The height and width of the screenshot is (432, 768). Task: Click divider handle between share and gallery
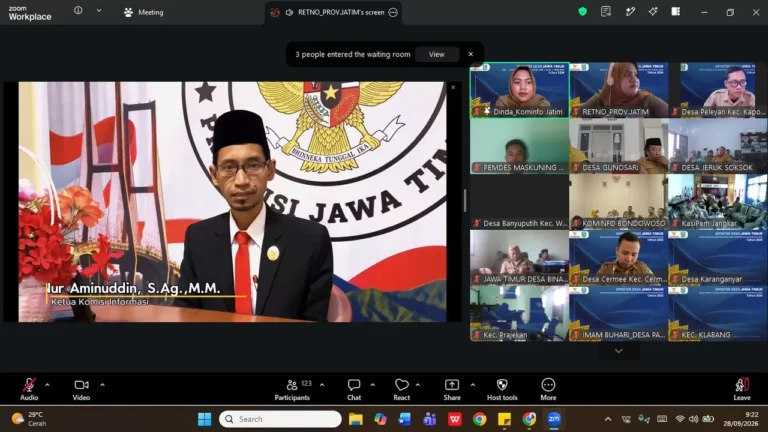point(465,200)
